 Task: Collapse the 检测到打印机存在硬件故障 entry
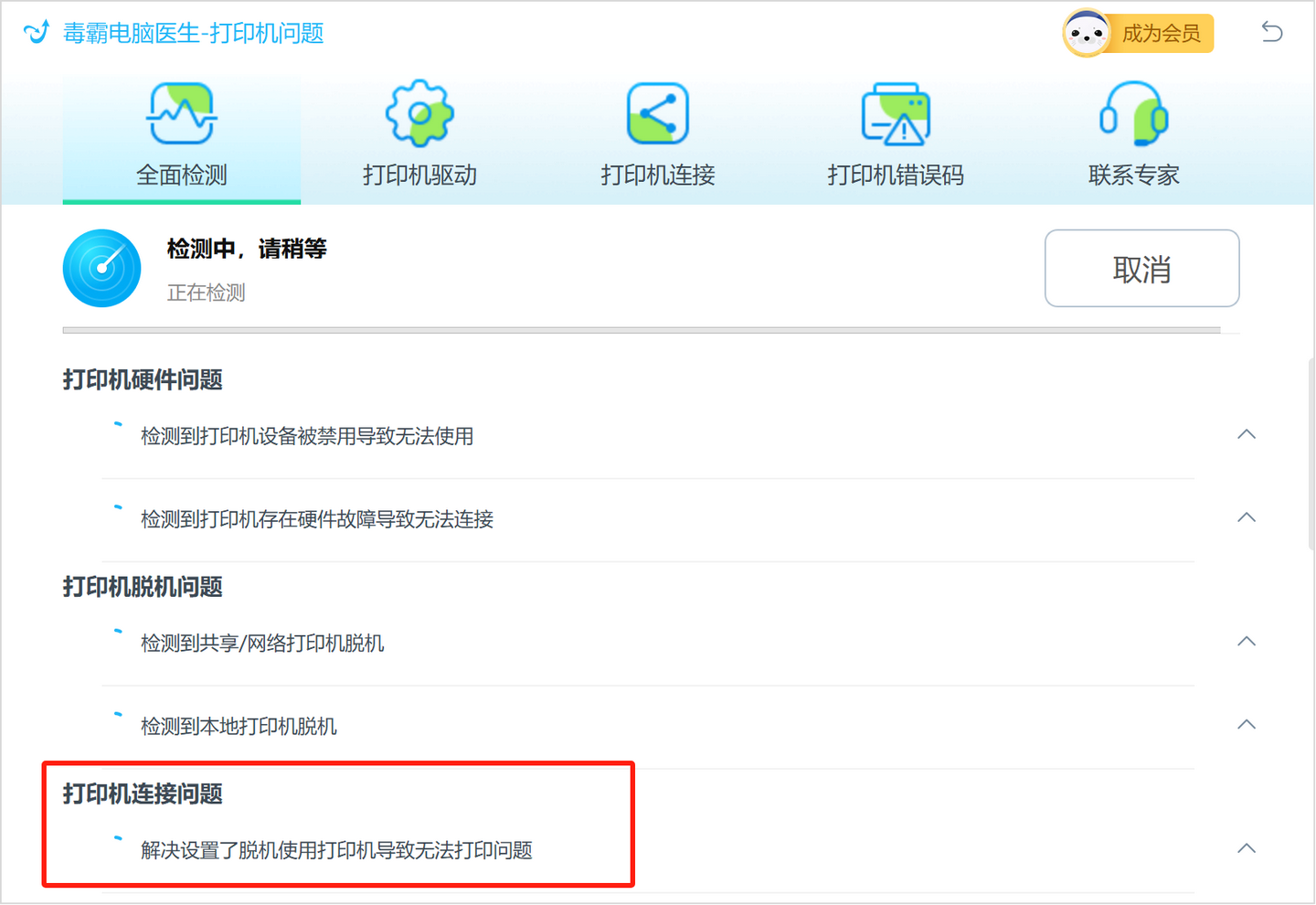pos(1247,517)
